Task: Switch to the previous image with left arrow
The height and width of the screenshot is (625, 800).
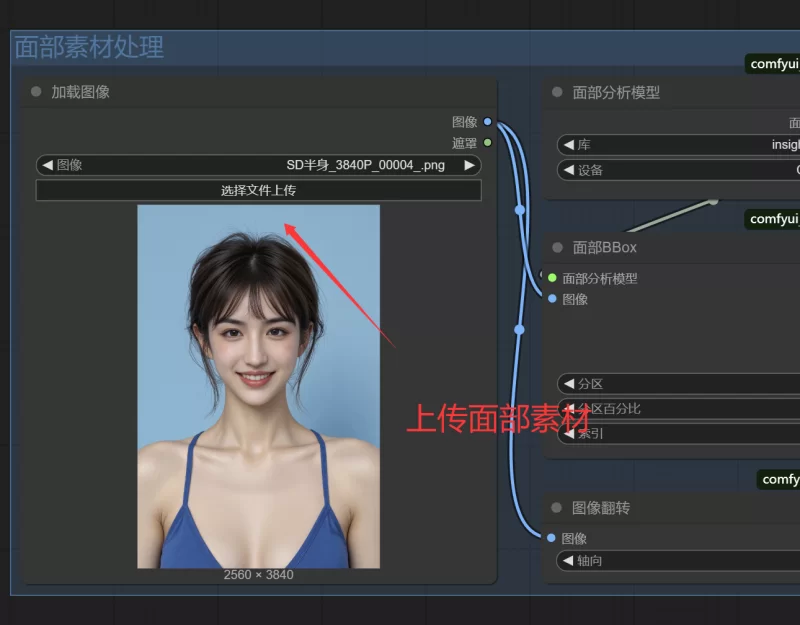Action: pyautogui.click(x=47, y=165)
